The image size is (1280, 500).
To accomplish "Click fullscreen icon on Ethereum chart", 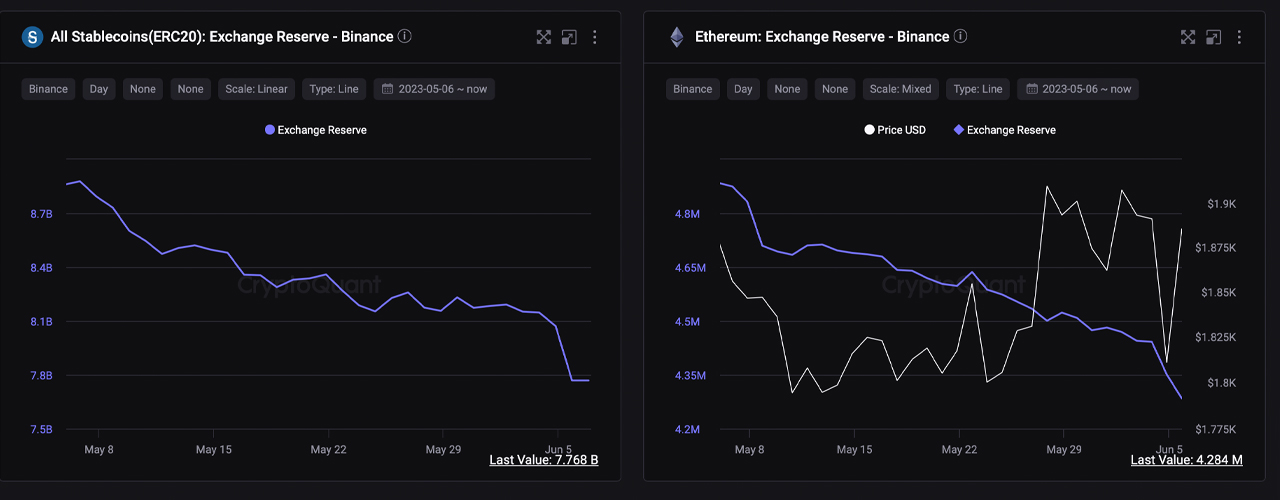I will tap(1188, 37).
